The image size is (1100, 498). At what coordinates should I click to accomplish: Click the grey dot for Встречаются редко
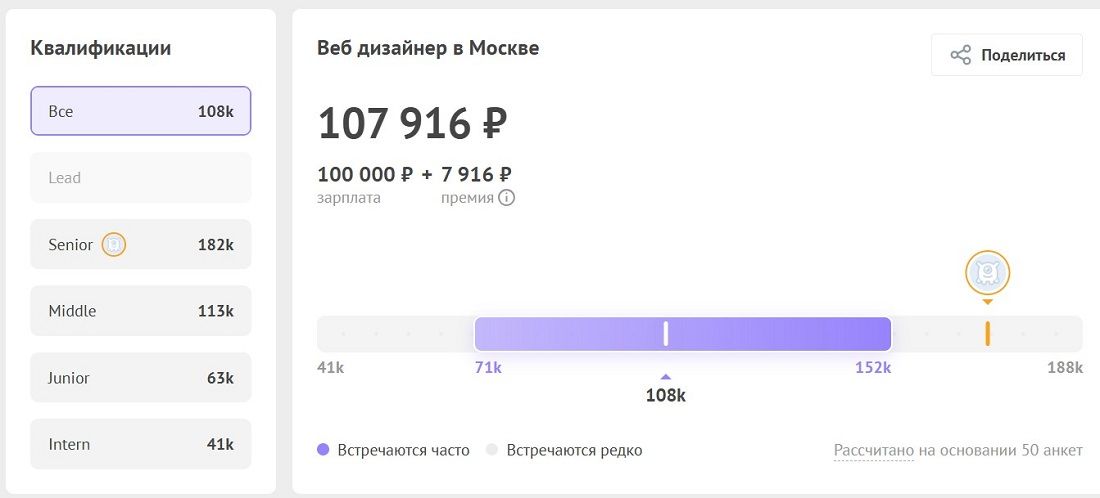click(x=492, y=450)
